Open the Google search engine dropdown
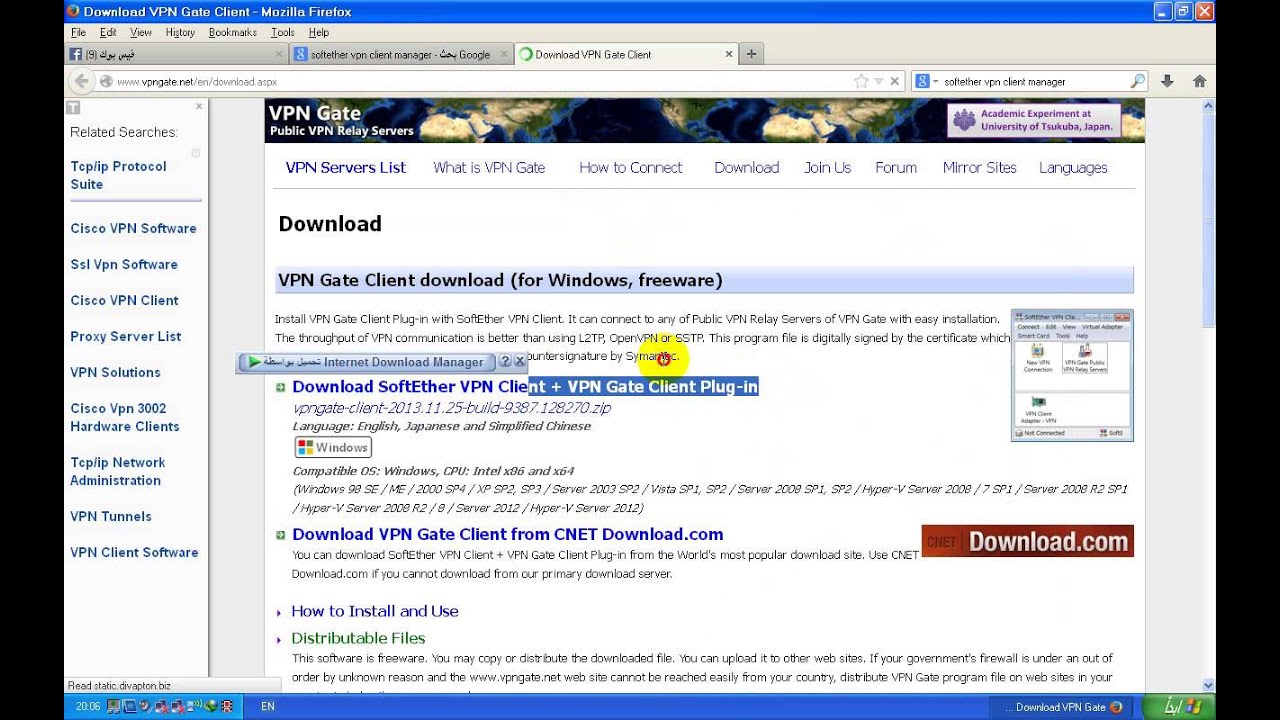Screen dimensions: 1280x720 pos(927,82)
